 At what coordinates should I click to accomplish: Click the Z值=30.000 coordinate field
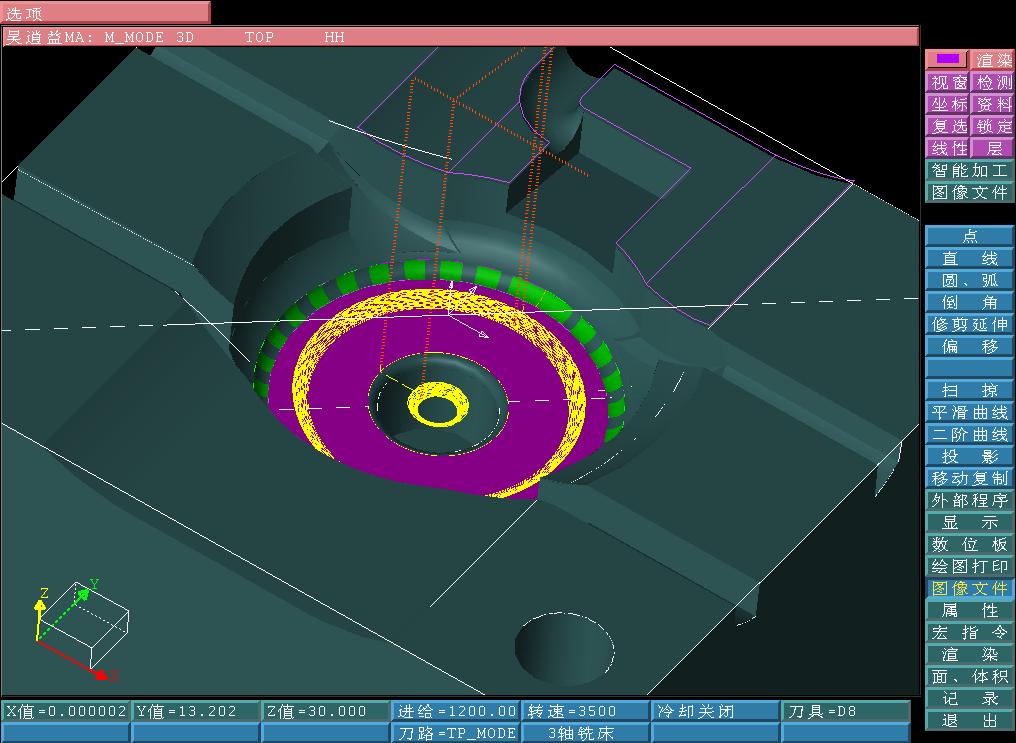coord(326,711)
